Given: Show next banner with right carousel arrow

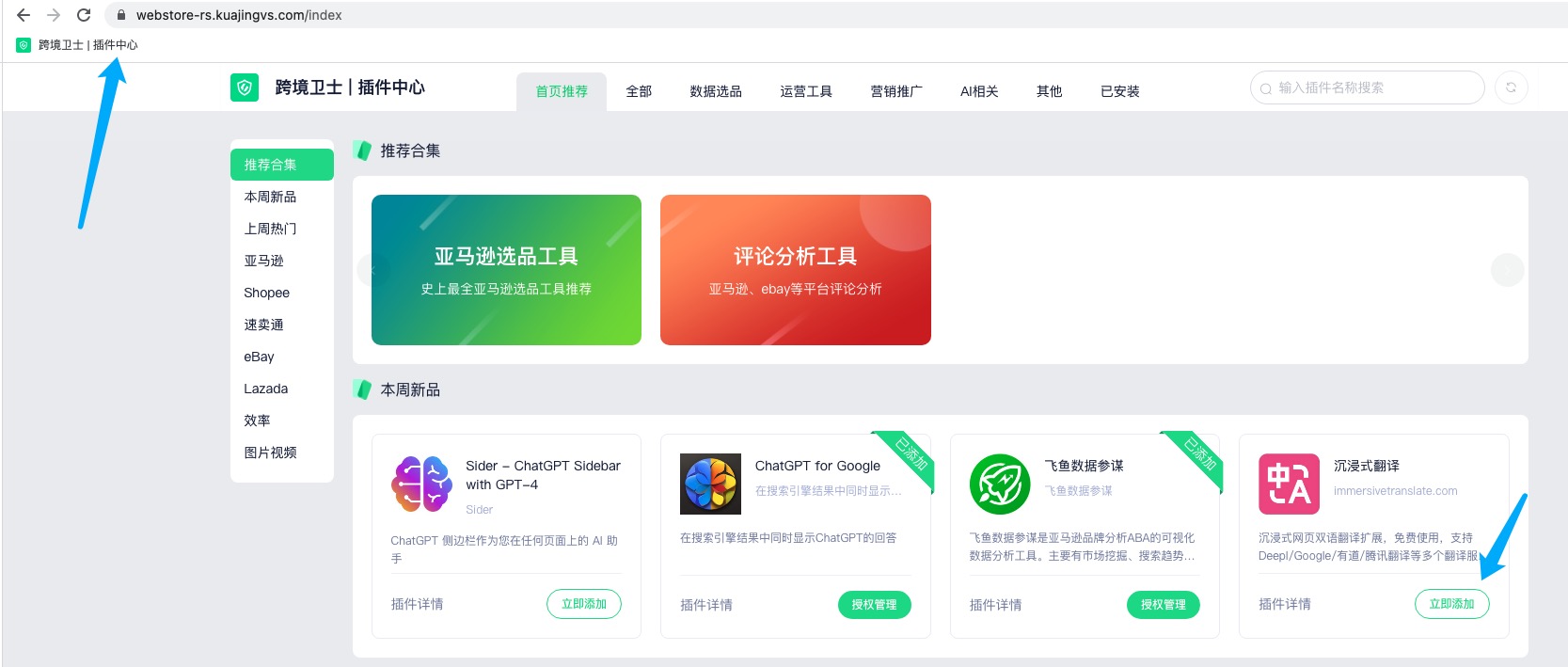Looking at the screenshot, I should pyautogui.click(x=1508, y=270).
